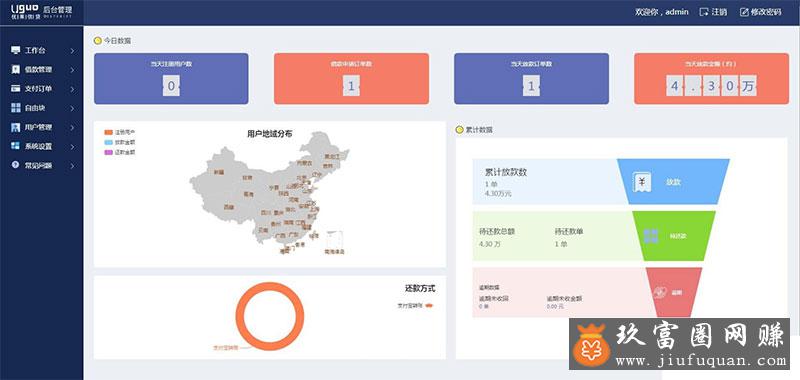Click the 常见问题 question-mark icon
Image resolution: width=800 pixels, height=380 pixels.
(x=15, y=165)
